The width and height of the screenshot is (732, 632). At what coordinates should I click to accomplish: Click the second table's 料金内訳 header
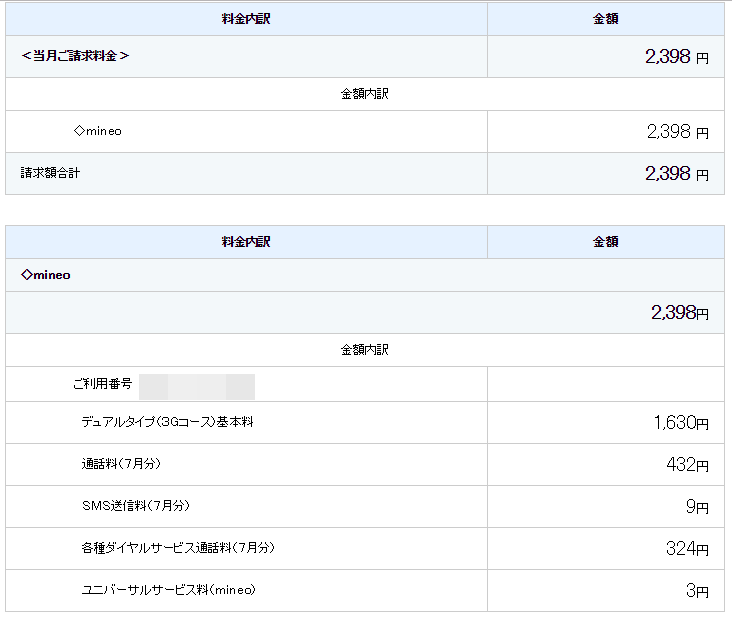pos(246,242)
